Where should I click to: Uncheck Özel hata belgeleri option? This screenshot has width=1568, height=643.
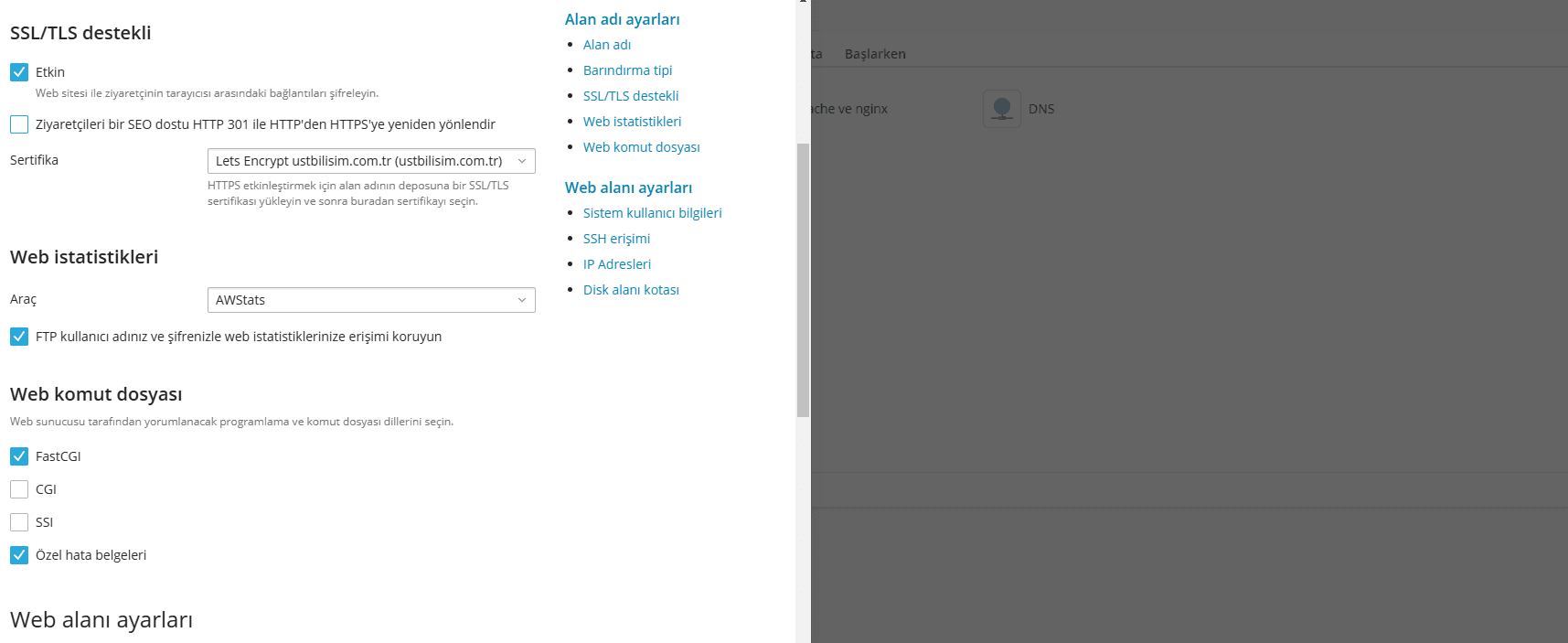coord(19,555)
